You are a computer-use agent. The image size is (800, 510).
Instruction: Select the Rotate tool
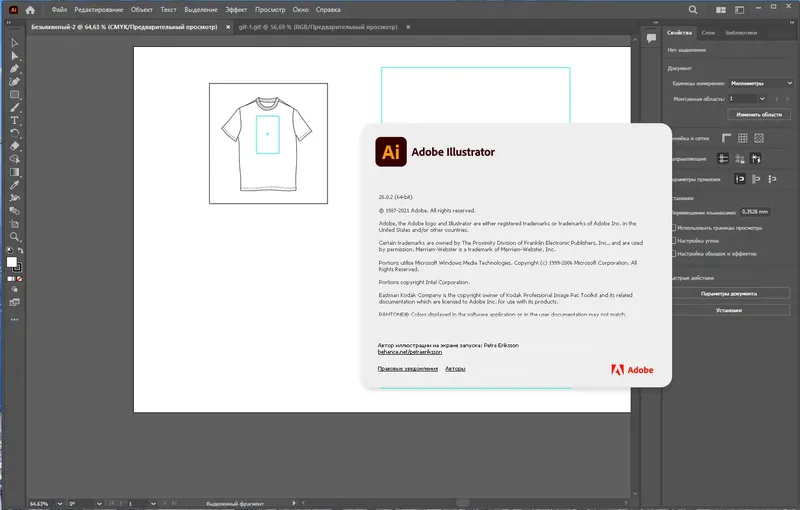coord(14,133)
